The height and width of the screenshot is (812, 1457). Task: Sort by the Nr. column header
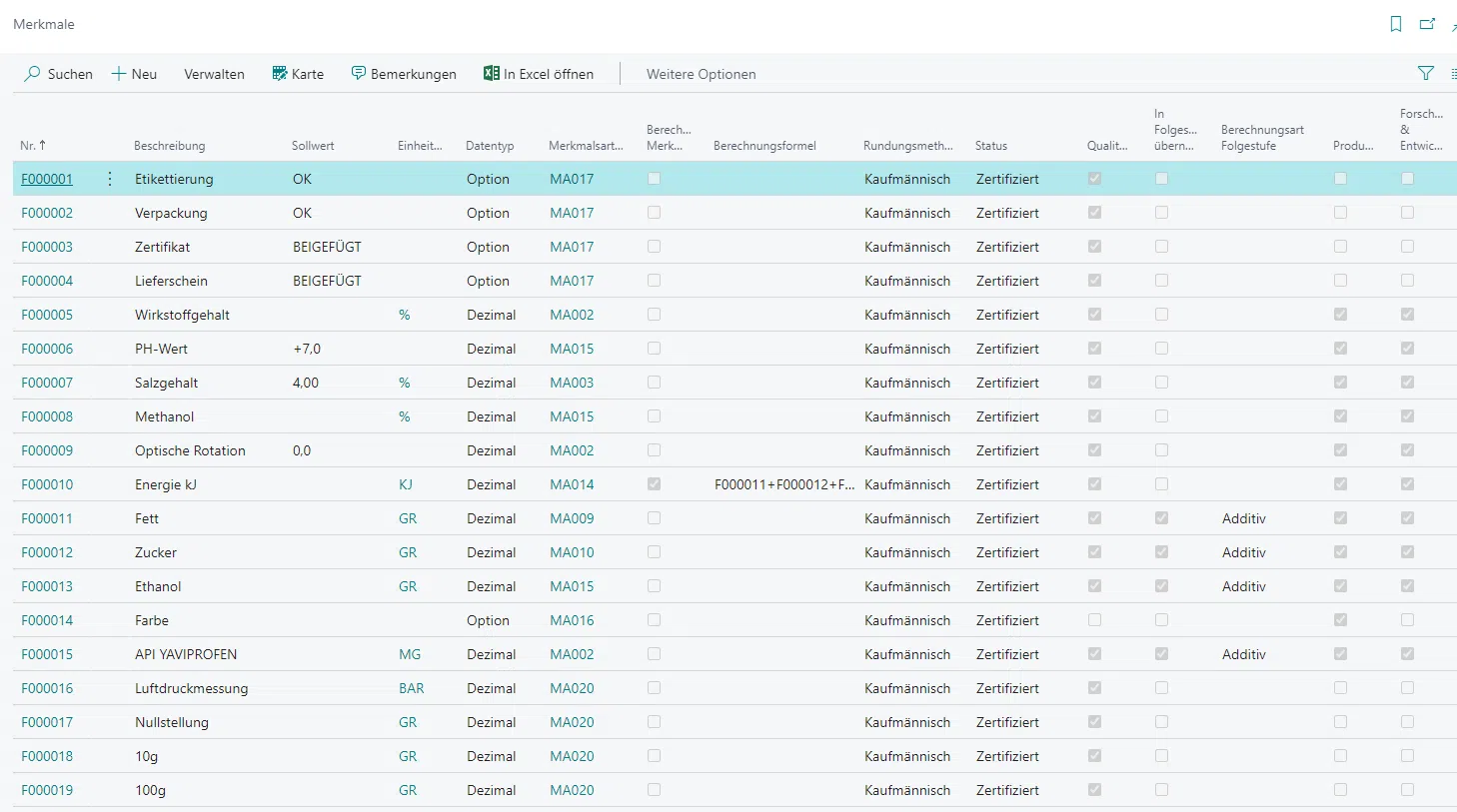coord(33,146)
